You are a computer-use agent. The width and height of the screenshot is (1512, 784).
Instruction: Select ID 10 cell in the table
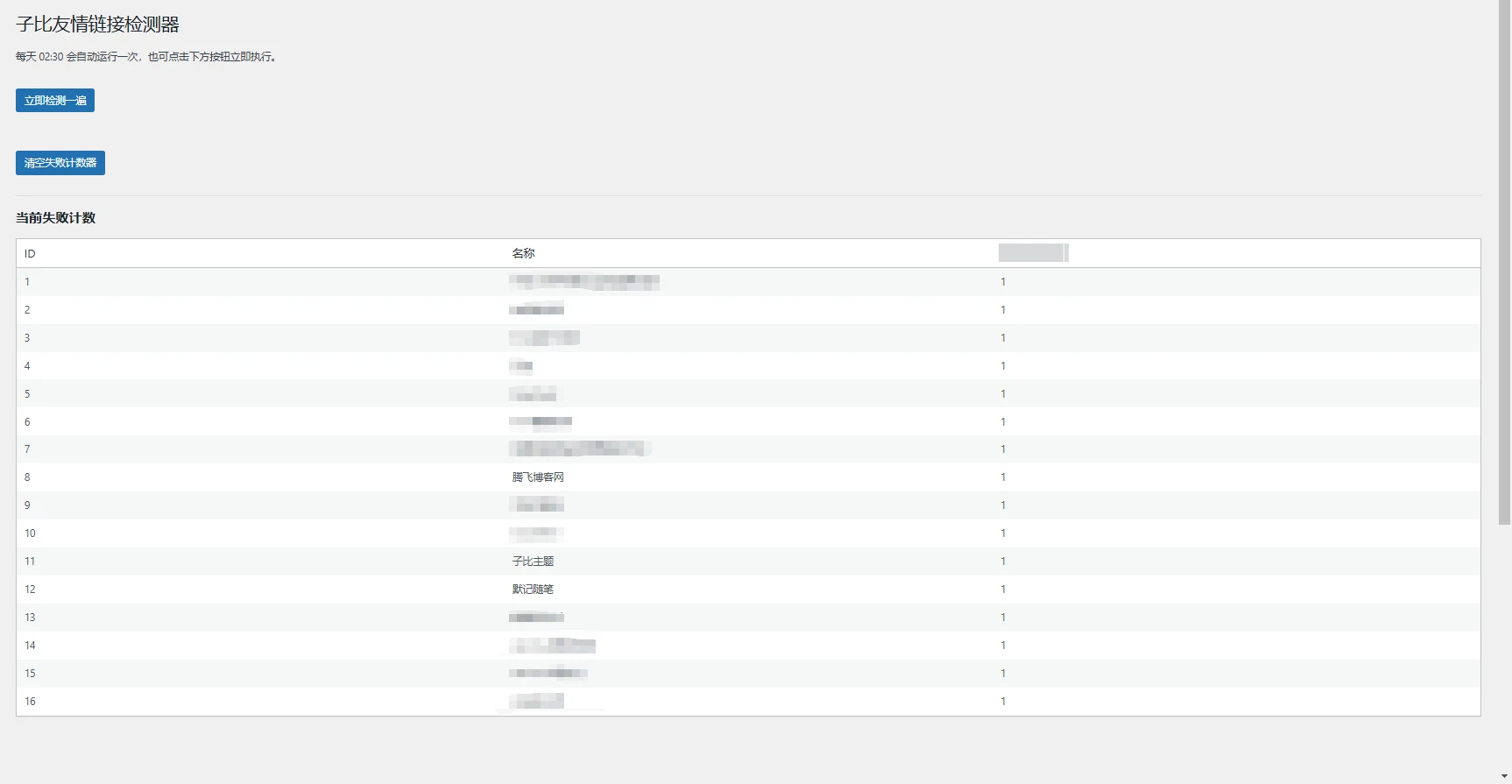click(x=30, y=533)
